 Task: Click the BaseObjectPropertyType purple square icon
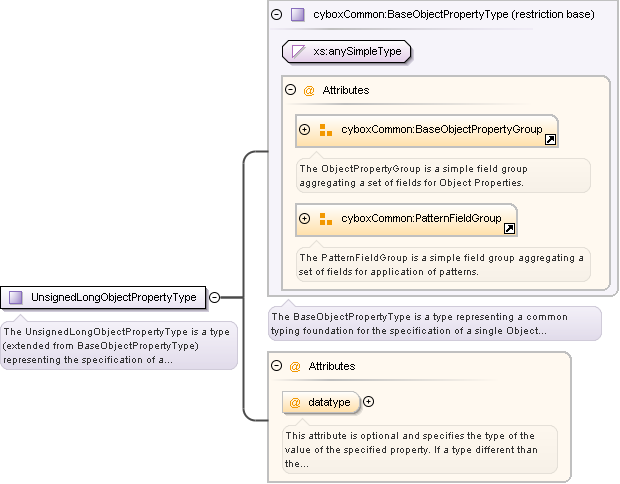297,15
